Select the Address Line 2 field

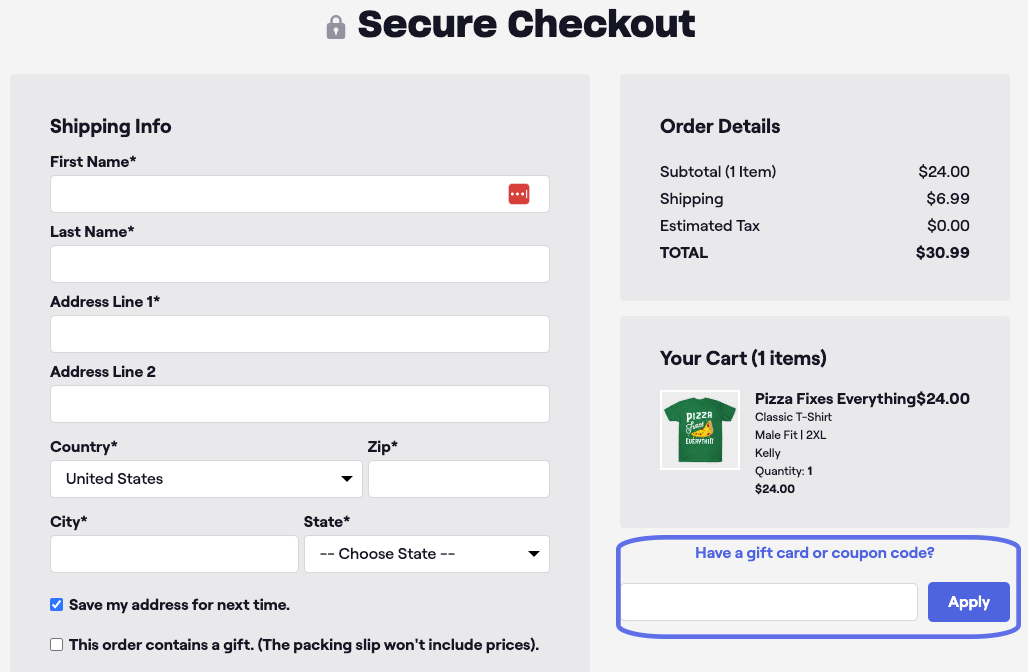tap(299, 404)
